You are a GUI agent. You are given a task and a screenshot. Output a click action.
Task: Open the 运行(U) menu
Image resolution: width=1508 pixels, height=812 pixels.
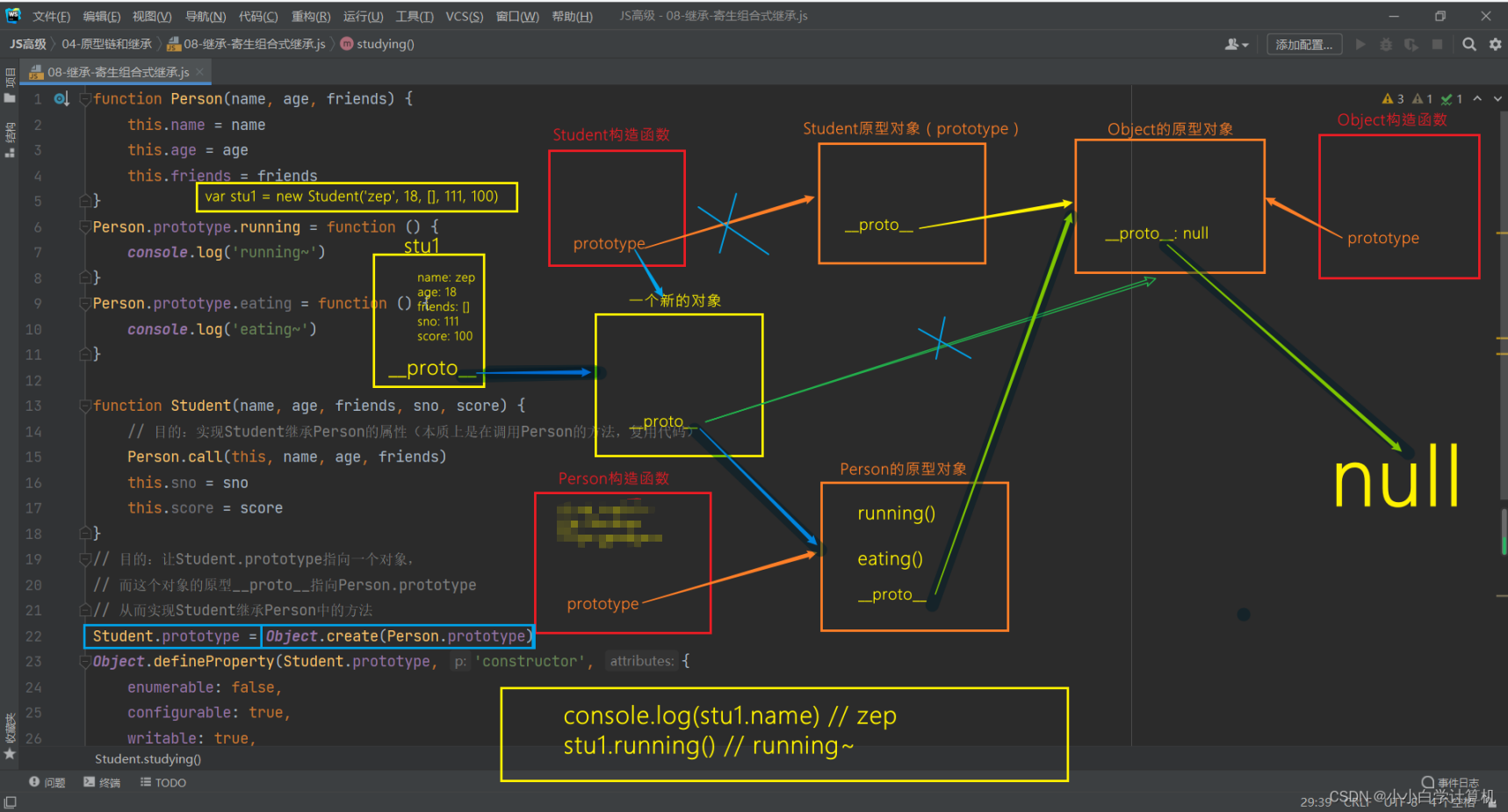pyautogui.click(x=363, y=17)
